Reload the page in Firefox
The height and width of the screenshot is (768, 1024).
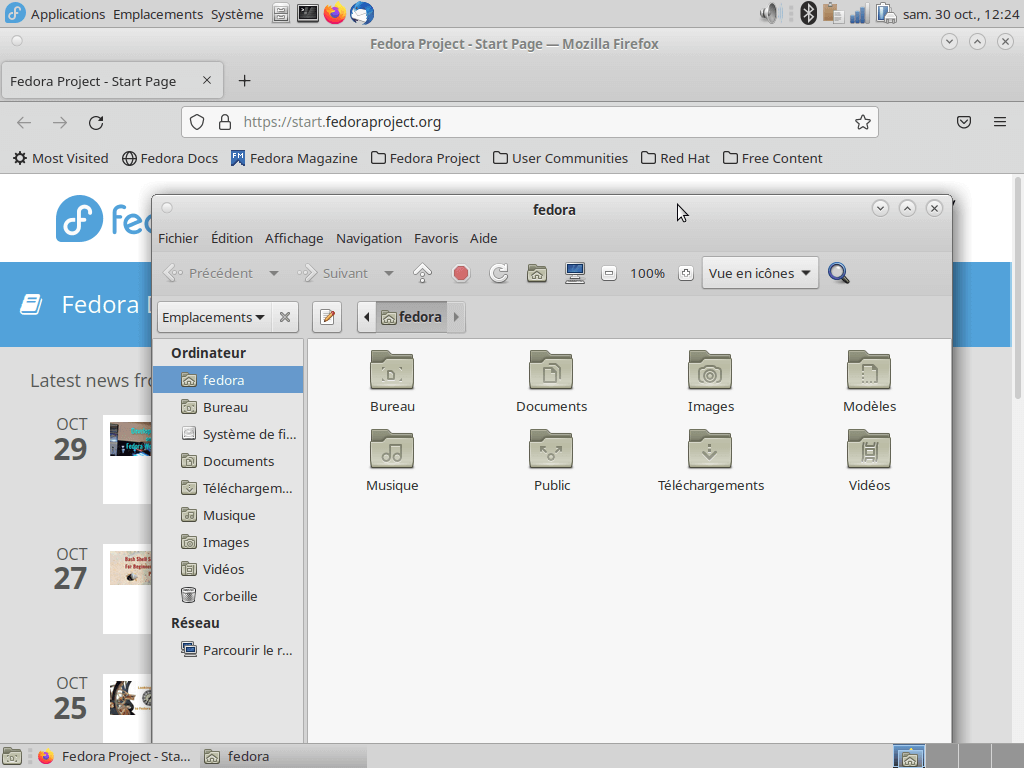pyautogui.click(x=96, y=123)
